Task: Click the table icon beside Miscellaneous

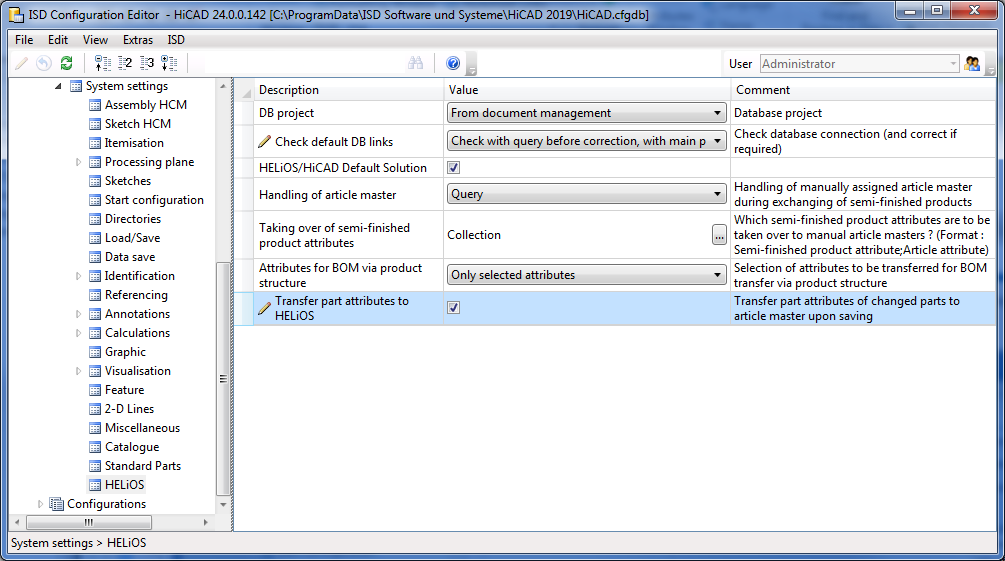Action: pyautogui.click(x=95, y=428)
